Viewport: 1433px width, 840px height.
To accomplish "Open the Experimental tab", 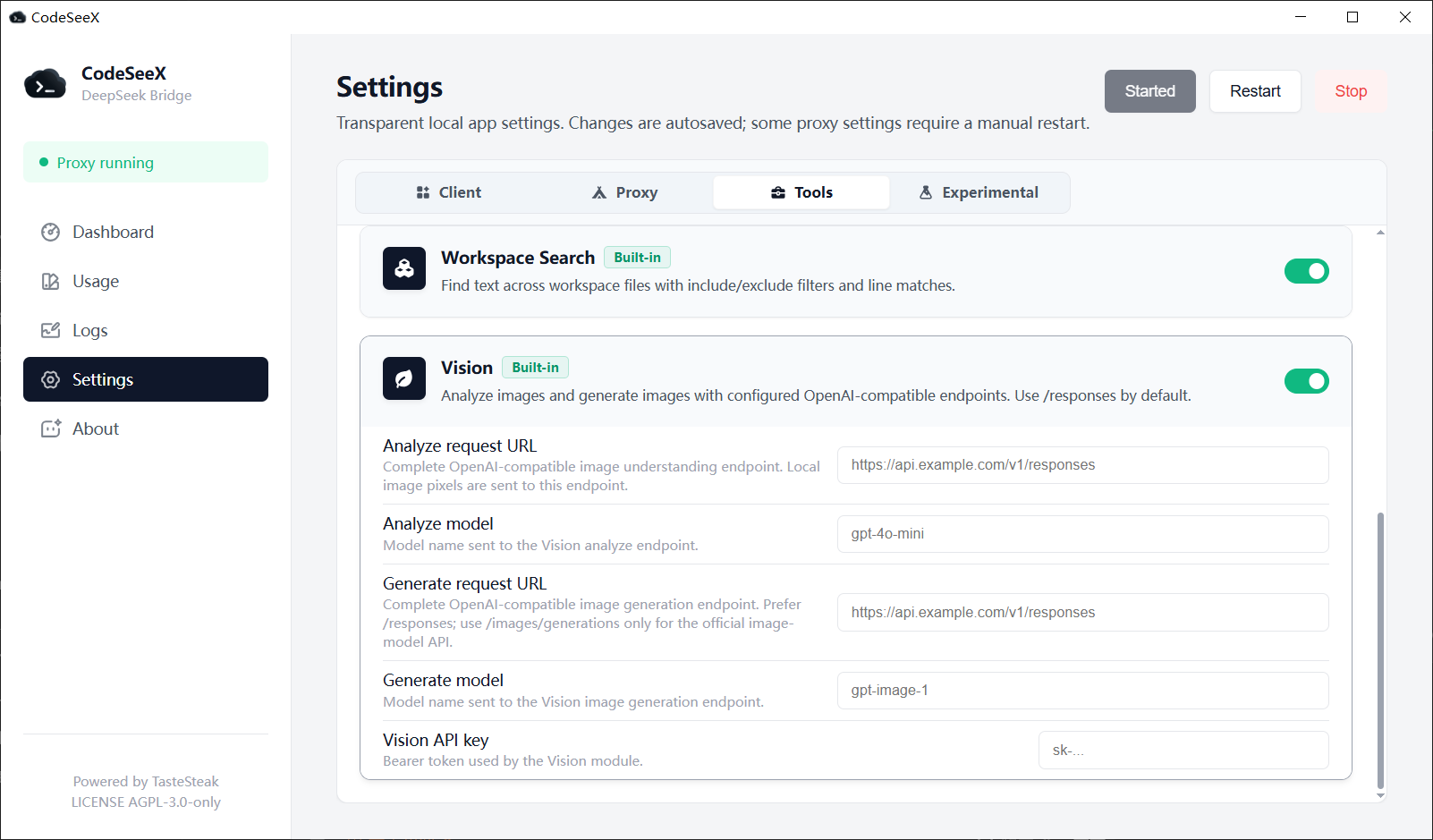I will pos(979,192).
